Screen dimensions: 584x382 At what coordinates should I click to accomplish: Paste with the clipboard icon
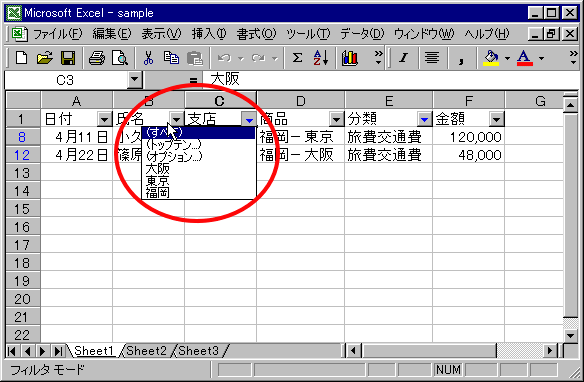pyautogui.click(x=194, y=58)
